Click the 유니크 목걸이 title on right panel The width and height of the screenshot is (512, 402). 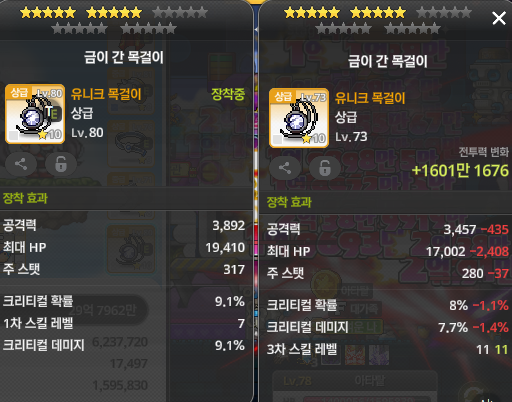(x=370, y=98)
